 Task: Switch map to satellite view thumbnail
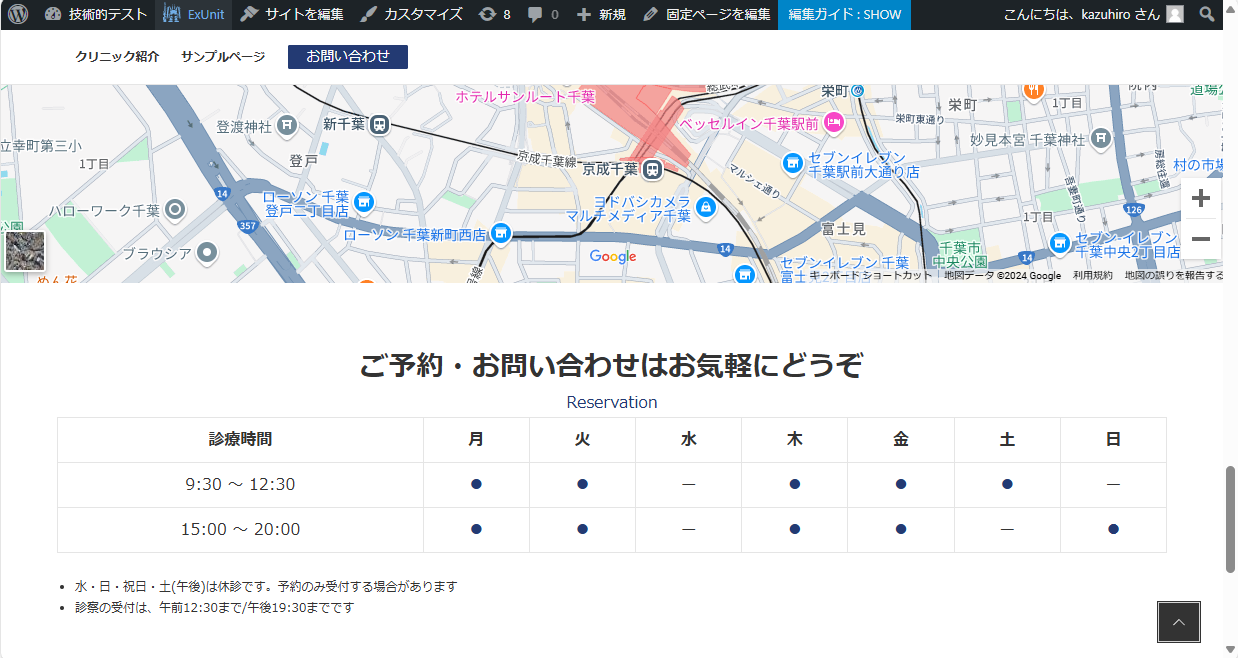point(25,251)
